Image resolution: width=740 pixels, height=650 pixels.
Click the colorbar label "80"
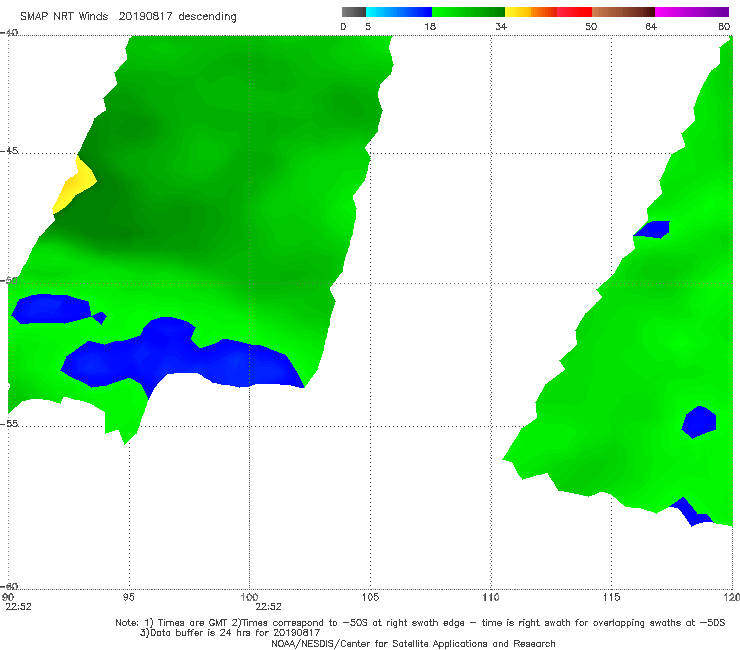(x=724, y=26)
